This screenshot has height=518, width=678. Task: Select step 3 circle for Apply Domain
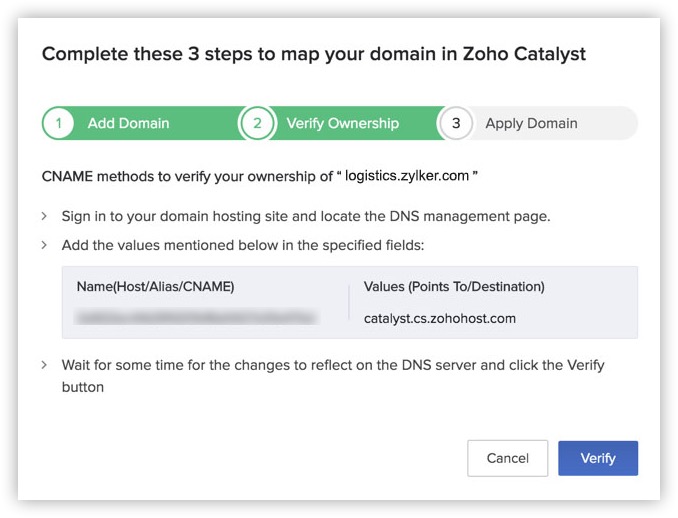(456, 123)
